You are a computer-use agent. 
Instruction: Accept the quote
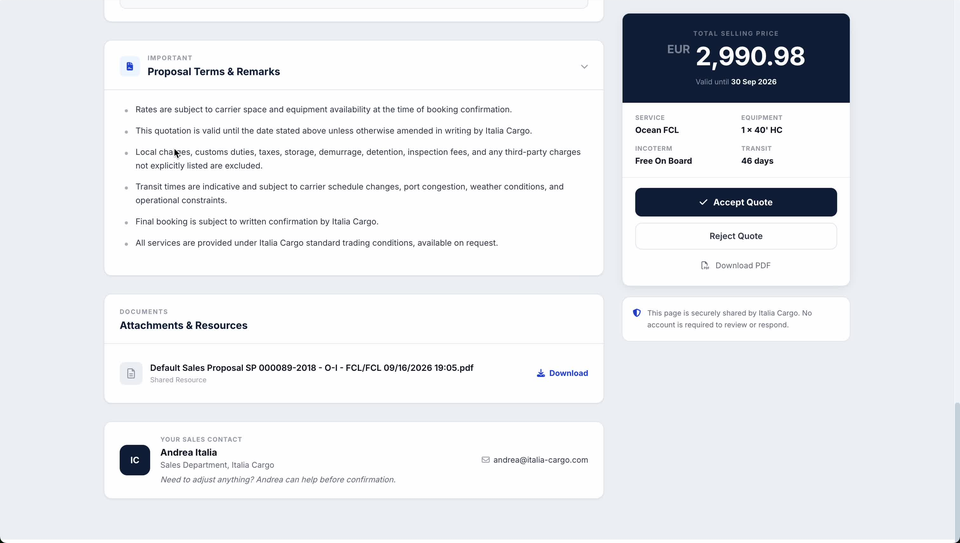[x=736, y=202]
